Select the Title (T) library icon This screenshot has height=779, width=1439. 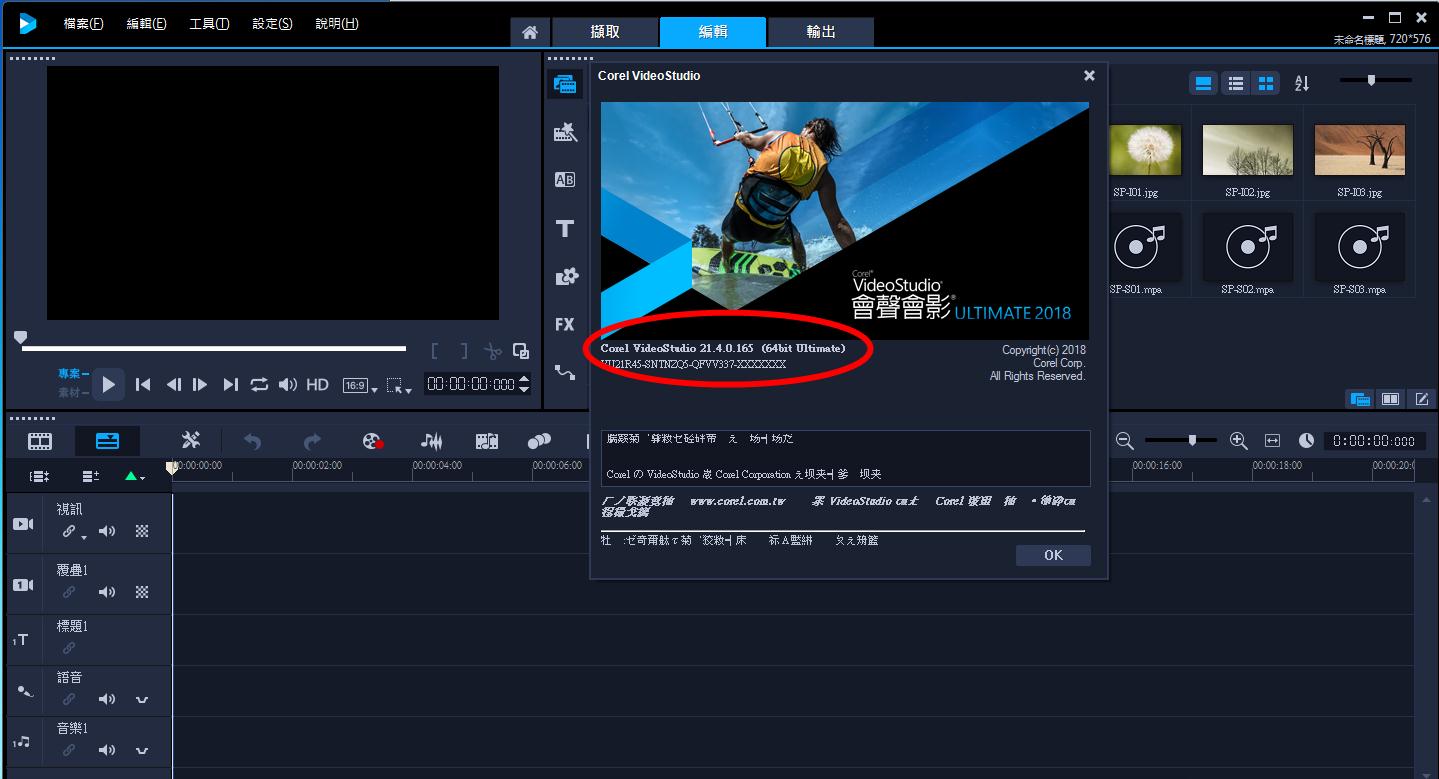tap(565, 229)
